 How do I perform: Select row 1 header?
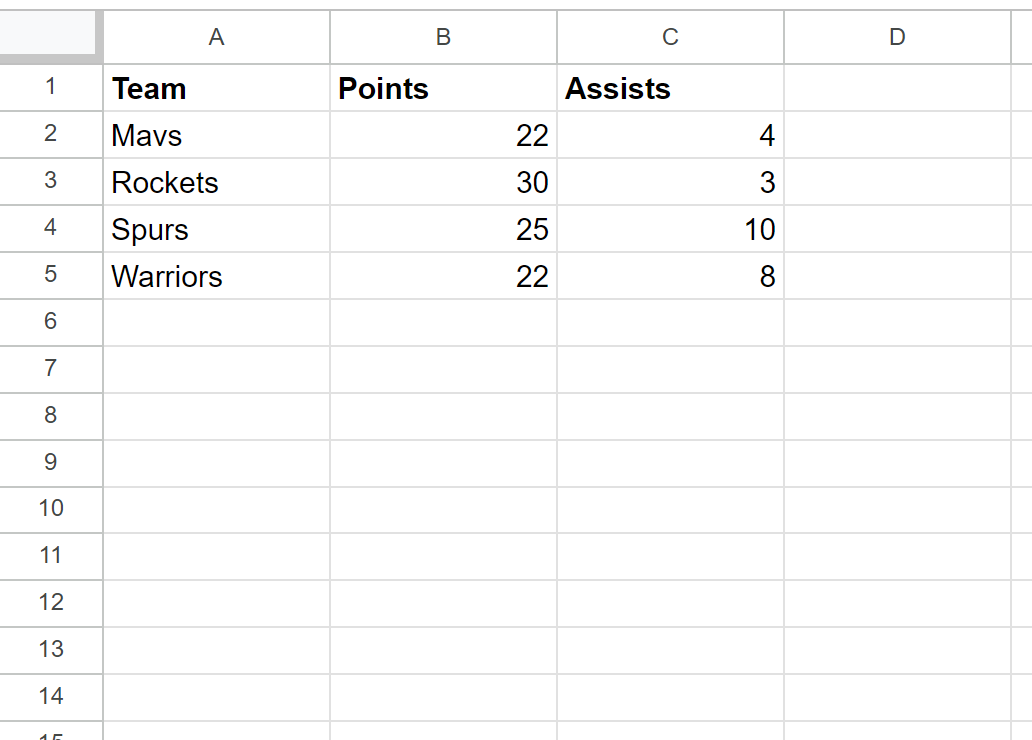point(51,88)
